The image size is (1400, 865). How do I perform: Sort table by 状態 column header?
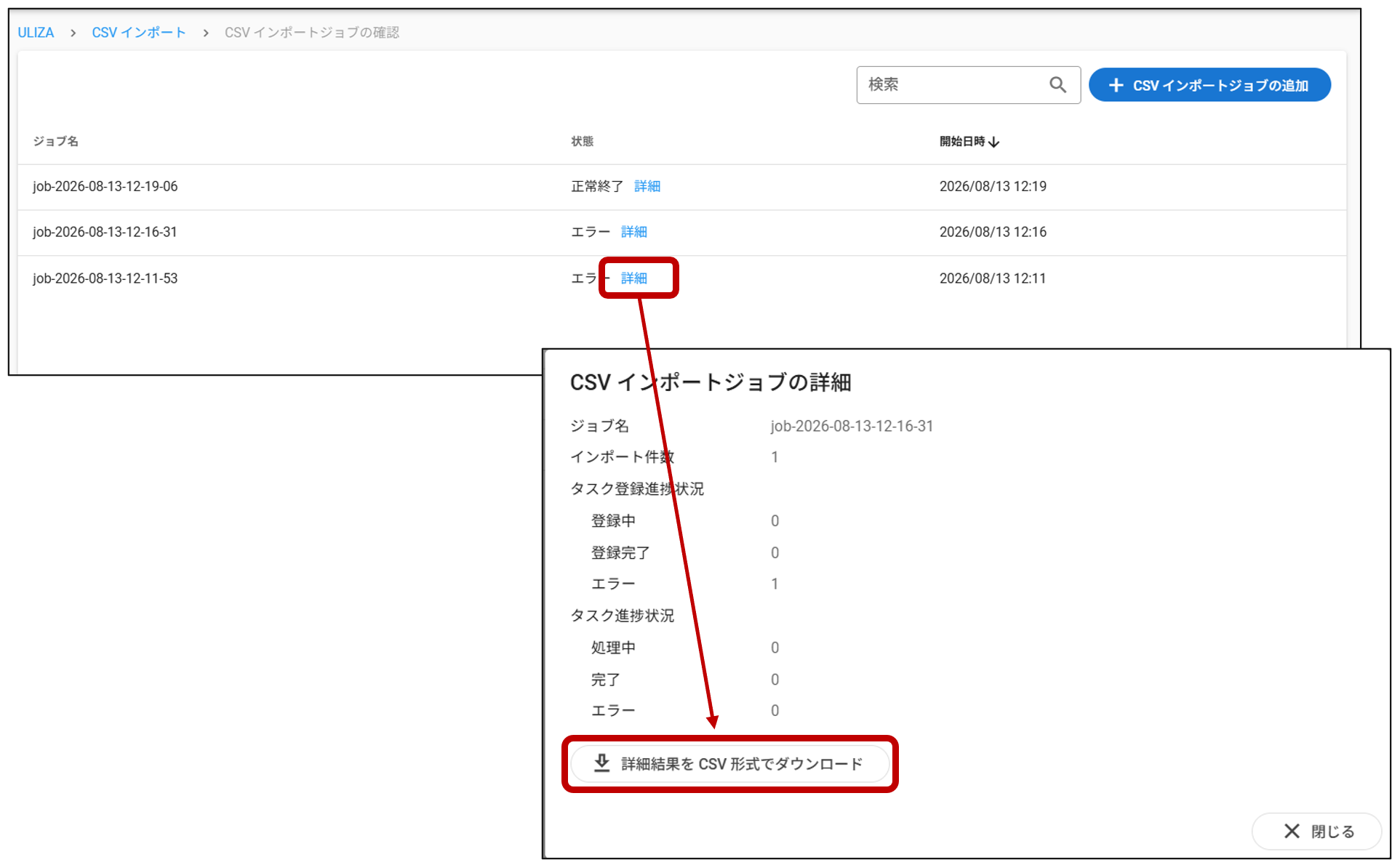(x=582, y=141)
